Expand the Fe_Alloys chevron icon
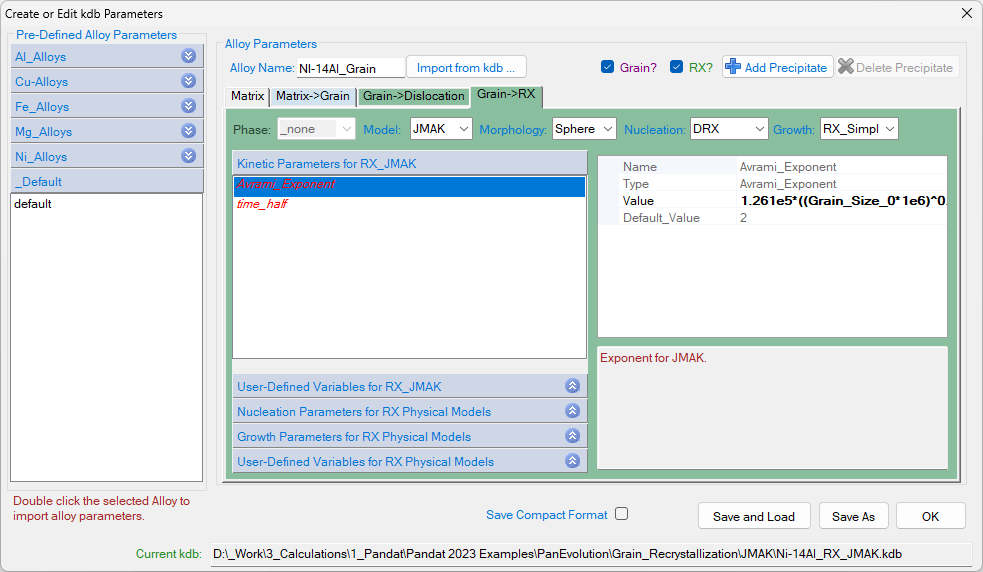The height and width of the screenshot is (572, 983). (x=188, y=106)
